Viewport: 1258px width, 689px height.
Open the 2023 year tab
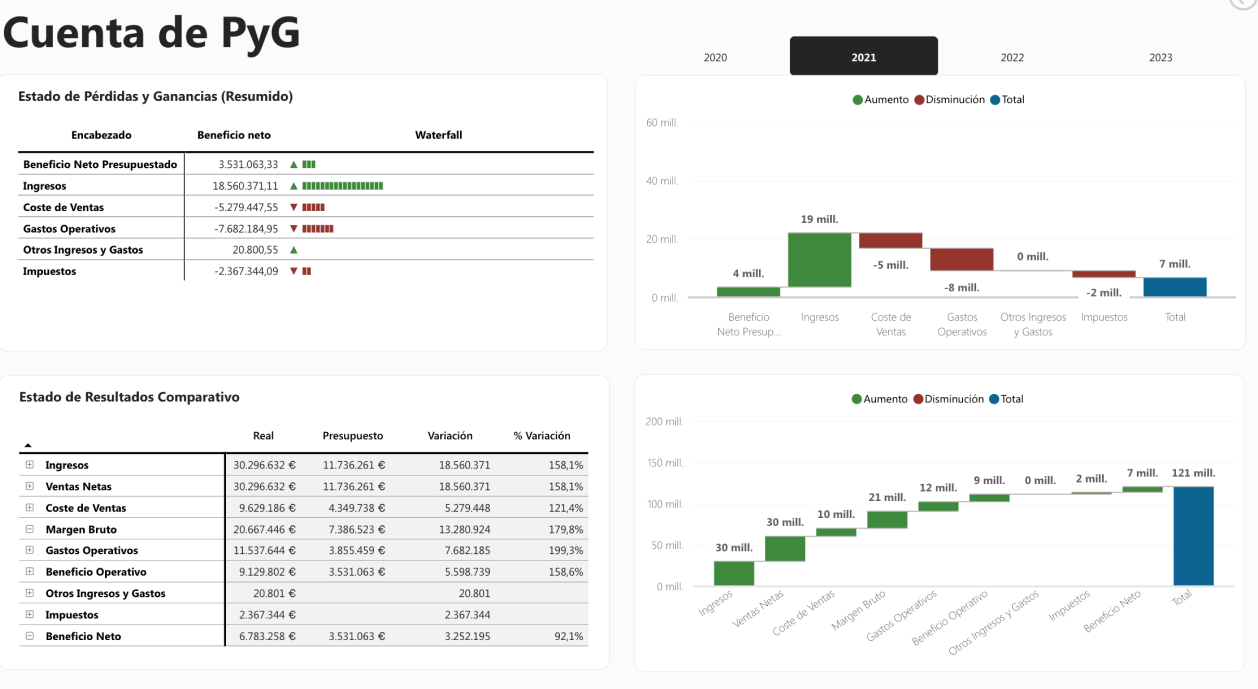pos(1160,57)
